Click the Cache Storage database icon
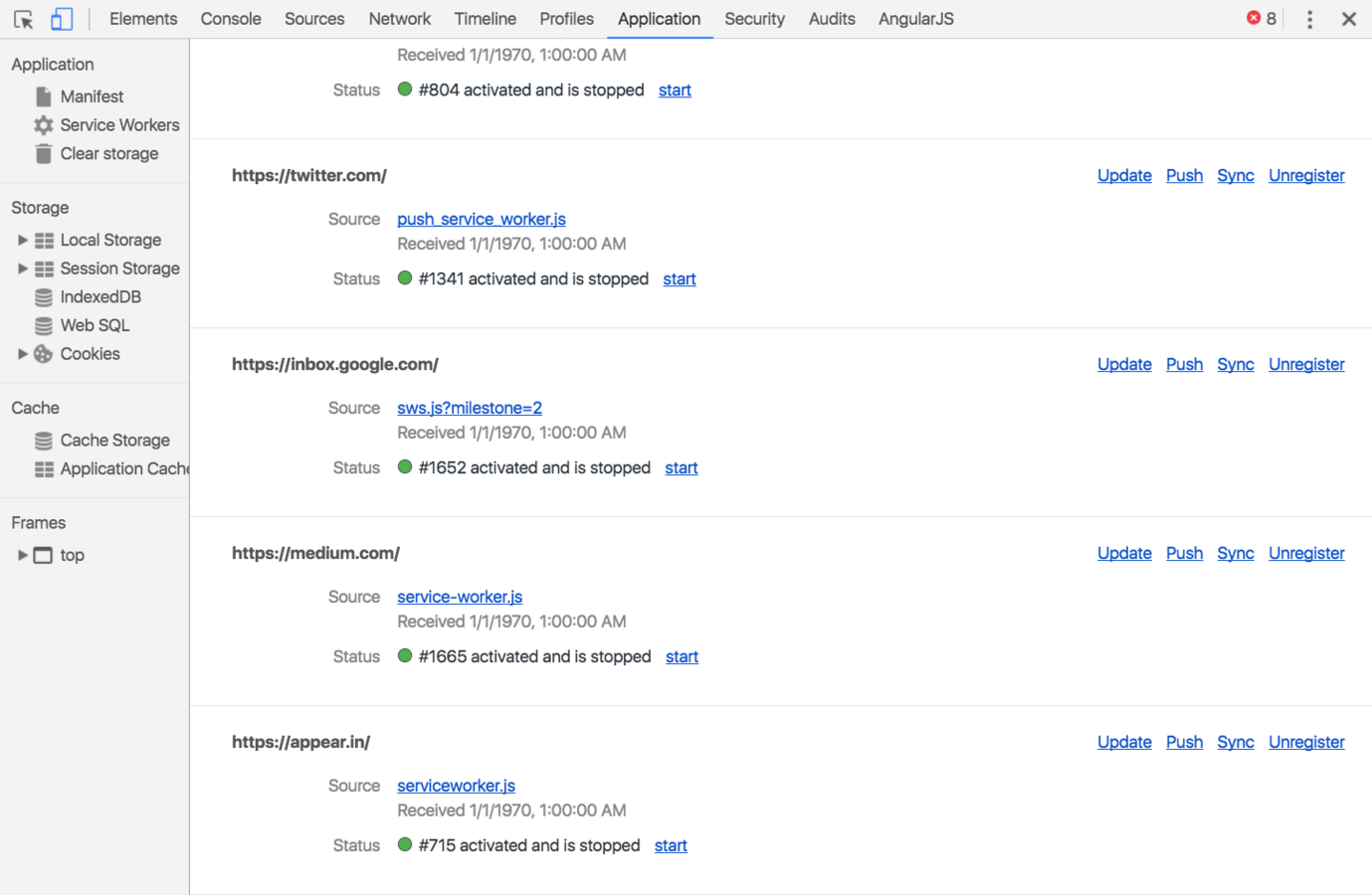 click(x=44, y=441)
